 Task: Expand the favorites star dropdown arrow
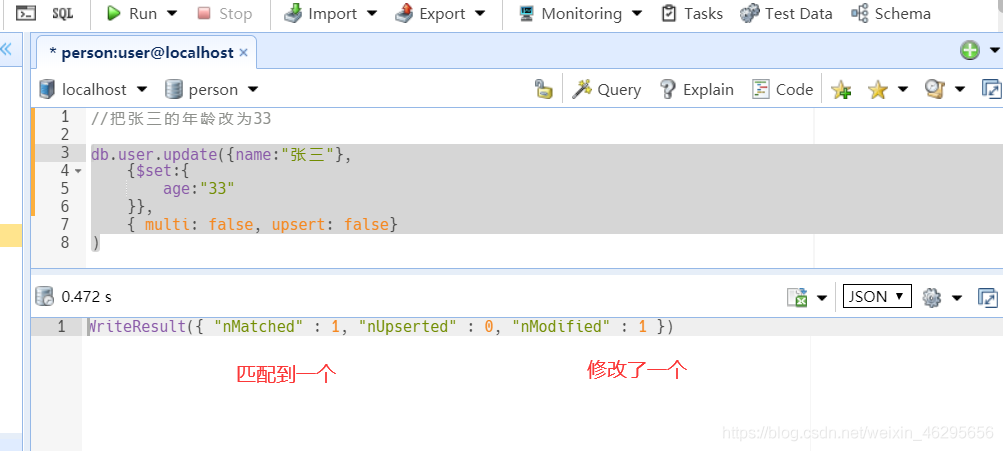pyautogui.click(x=903, y=90)
